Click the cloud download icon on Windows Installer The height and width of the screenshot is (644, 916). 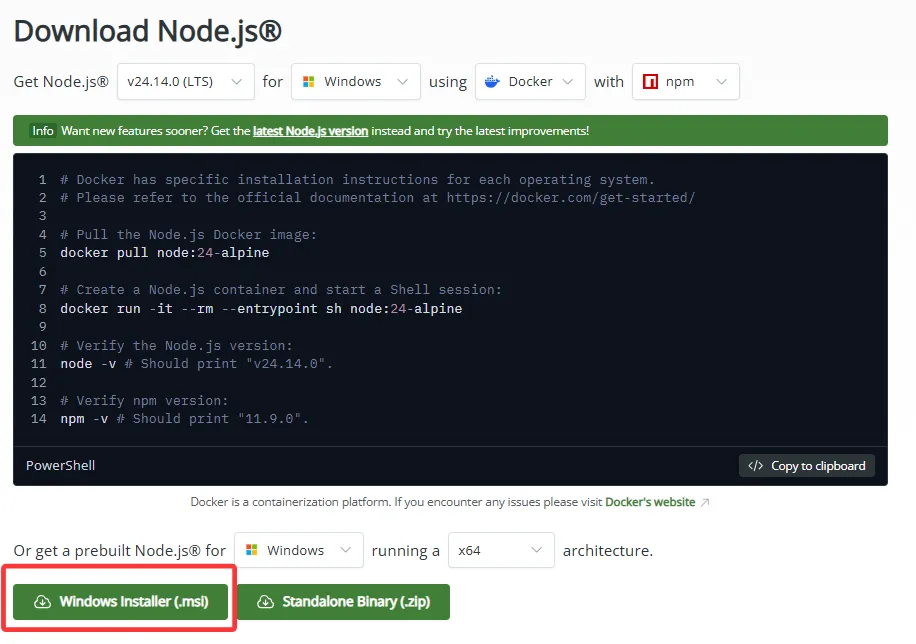(43, 601)
